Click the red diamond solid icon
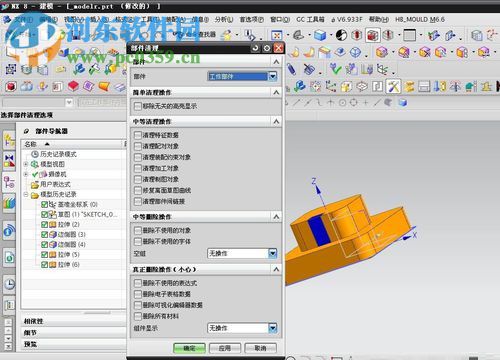Image resolution: width=500 pixels, height=360 pixels. [x=73, y=87]
